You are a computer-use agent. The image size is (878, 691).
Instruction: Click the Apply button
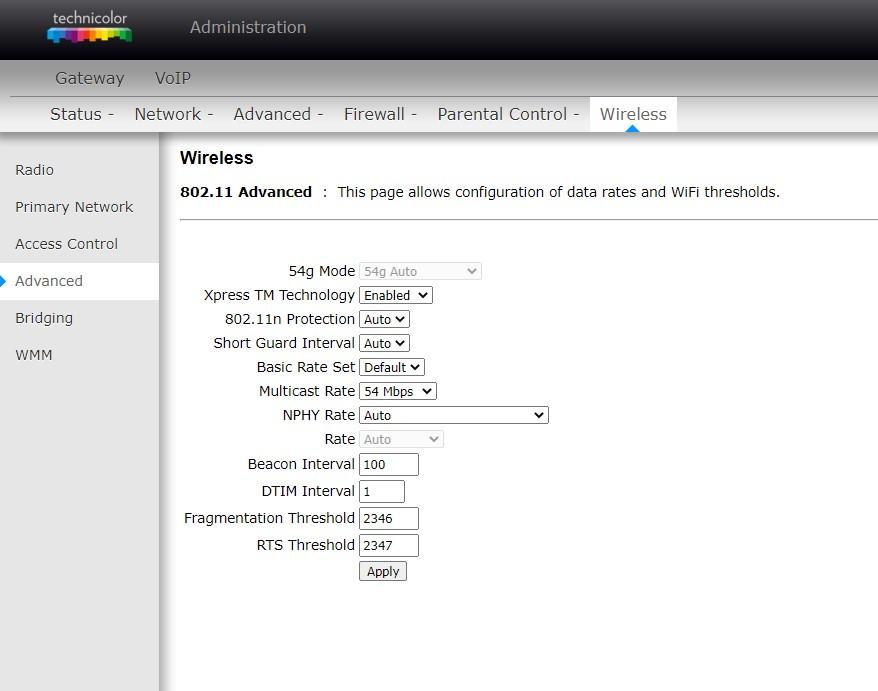383,572
